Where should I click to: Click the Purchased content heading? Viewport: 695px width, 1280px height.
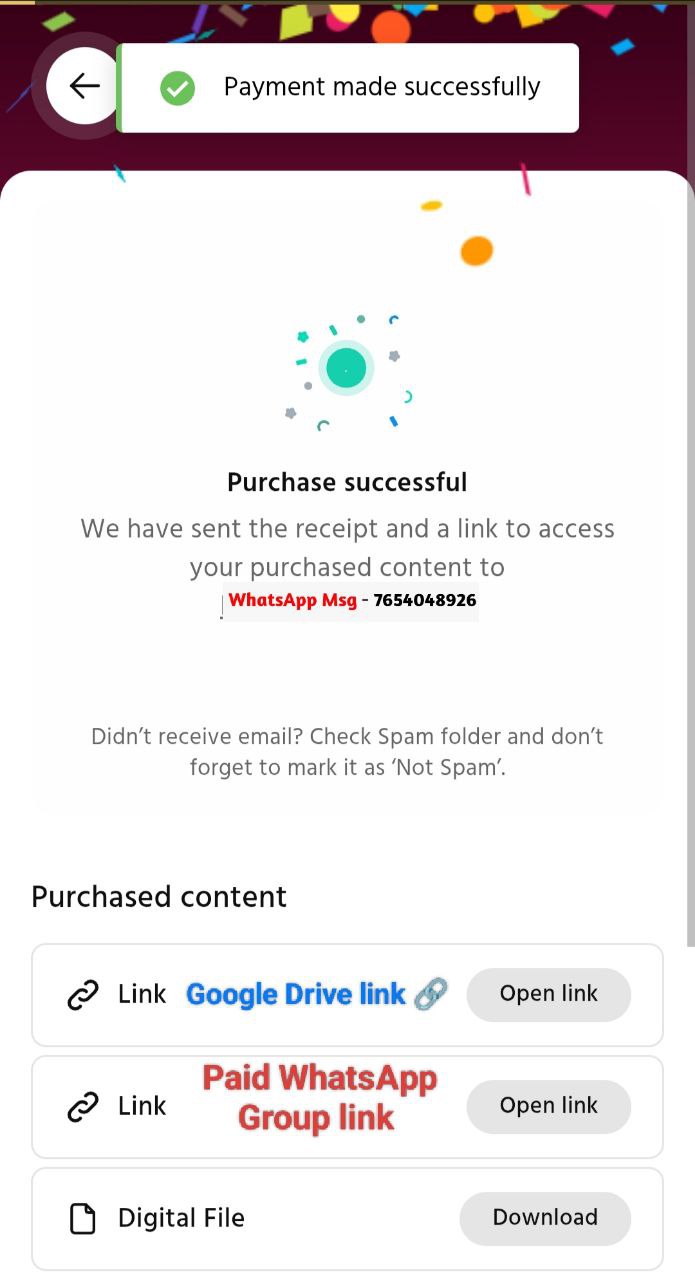tap(159, 897)
